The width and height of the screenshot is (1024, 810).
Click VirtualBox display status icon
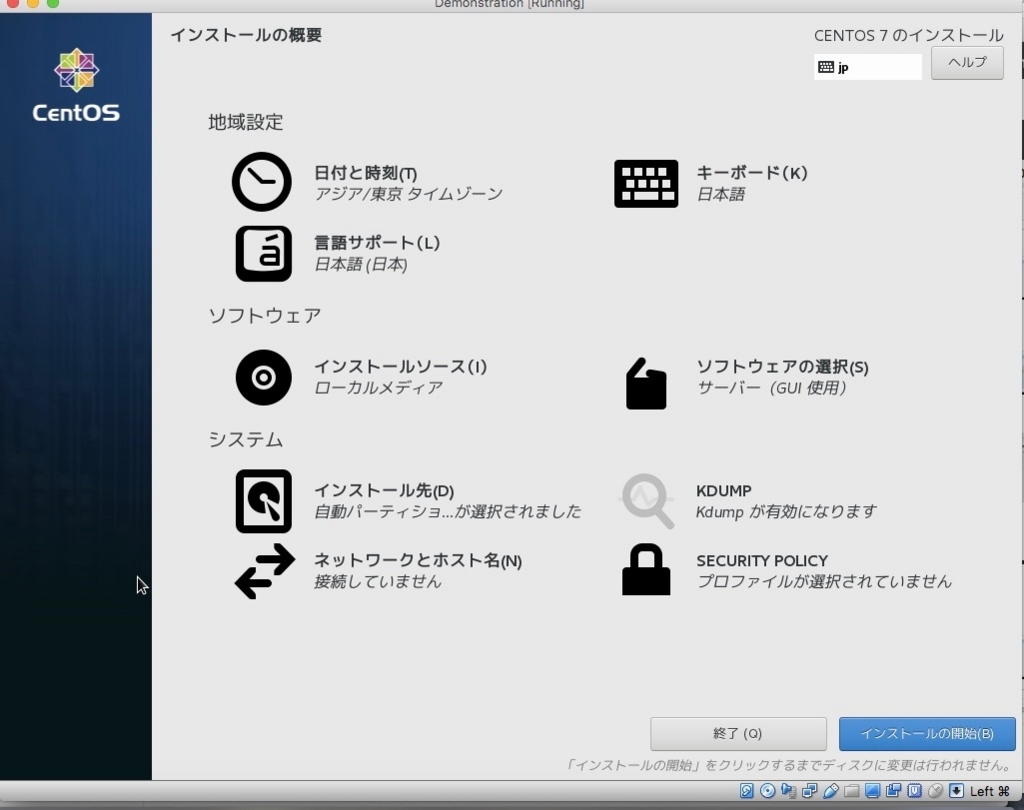(872, 791)
